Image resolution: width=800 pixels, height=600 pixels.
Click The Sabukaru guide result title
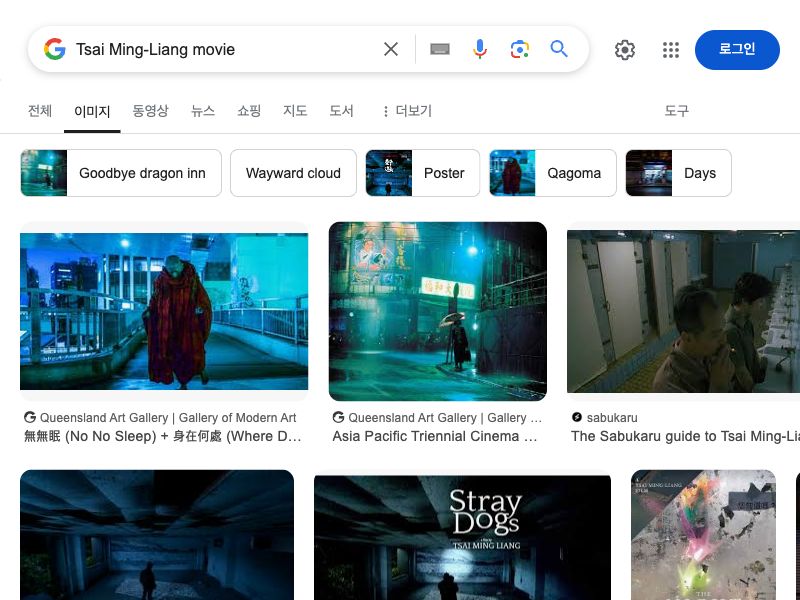685,436
